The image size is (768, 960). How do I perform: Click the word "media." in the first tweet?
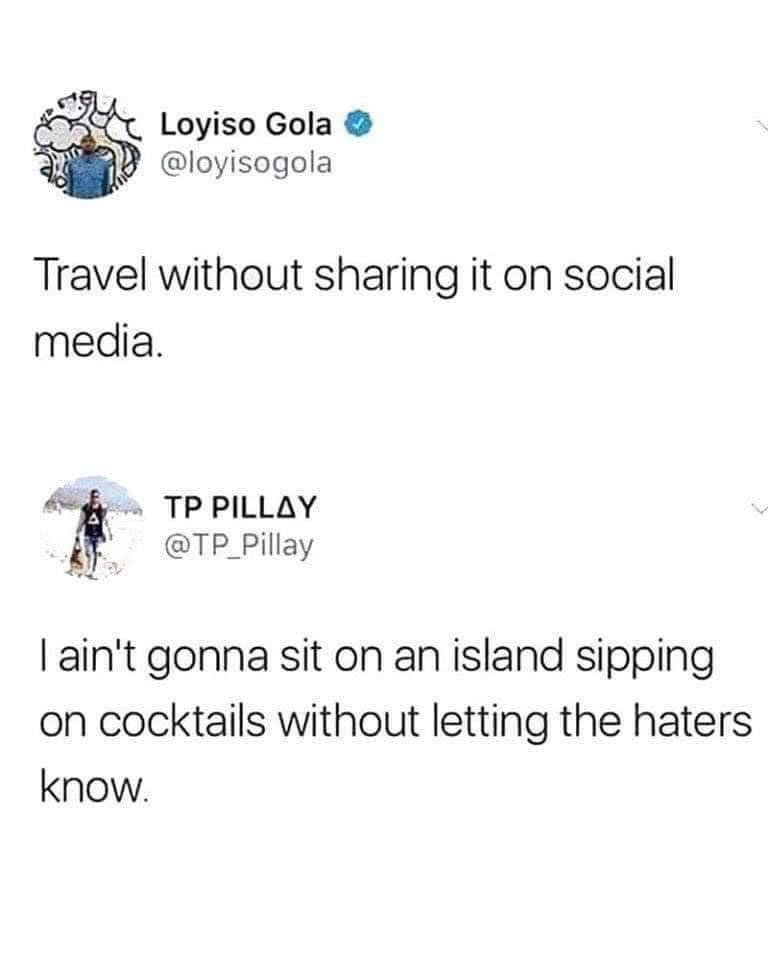pyautogui.click(x=99, y=341)
